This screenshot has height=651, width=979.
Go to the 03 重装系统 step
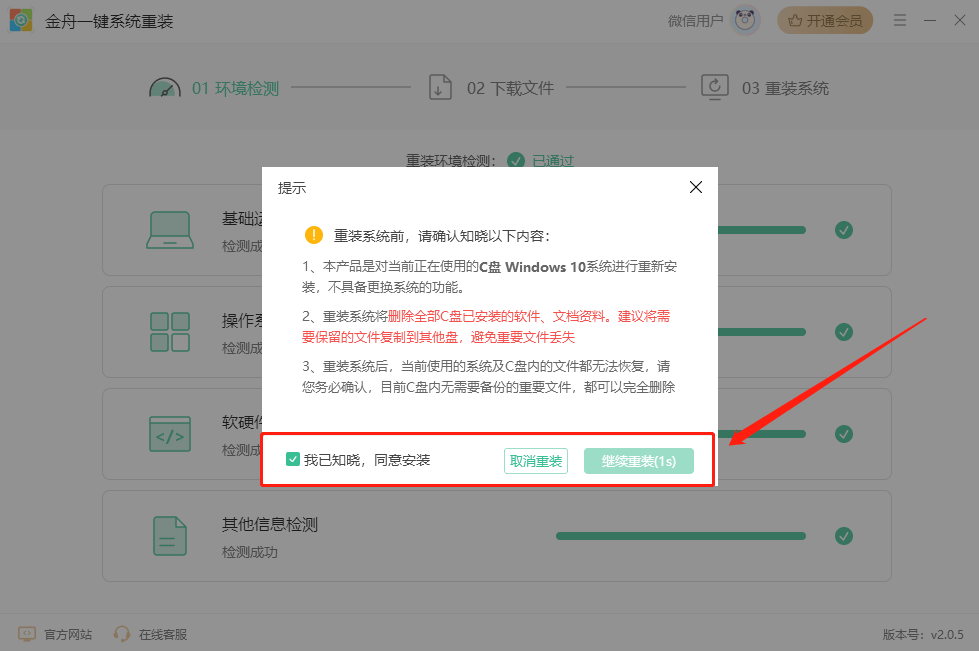785,89
